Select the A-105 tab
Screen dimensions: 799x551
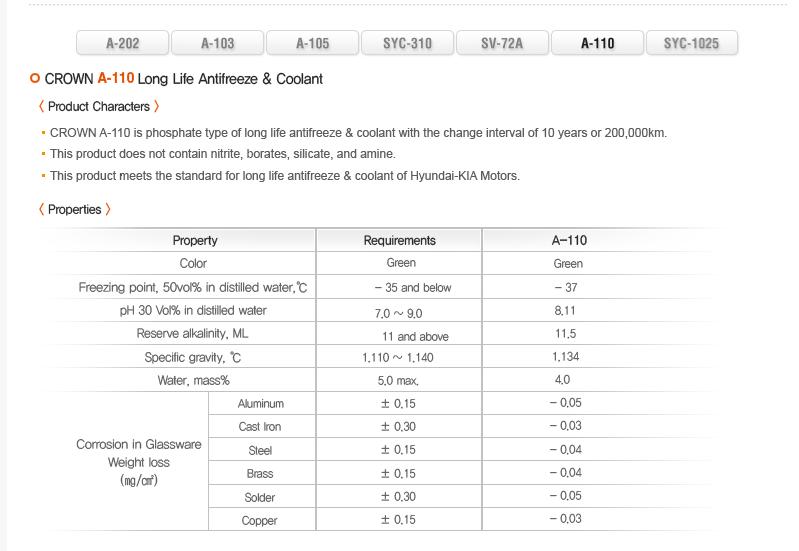[x=312, y=43]
